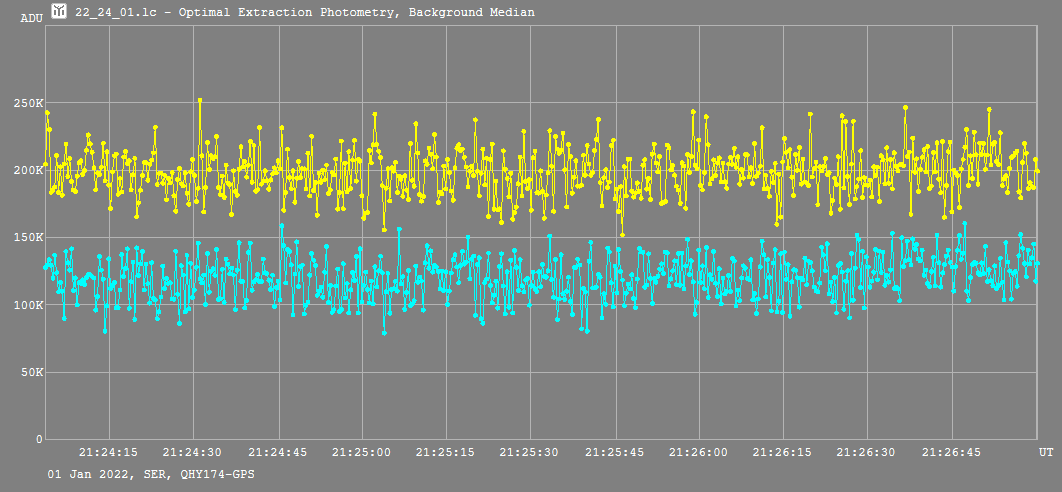Click the Tangra icon beside the title
This screenshot has height=492, width=1062.
[59, 12]
